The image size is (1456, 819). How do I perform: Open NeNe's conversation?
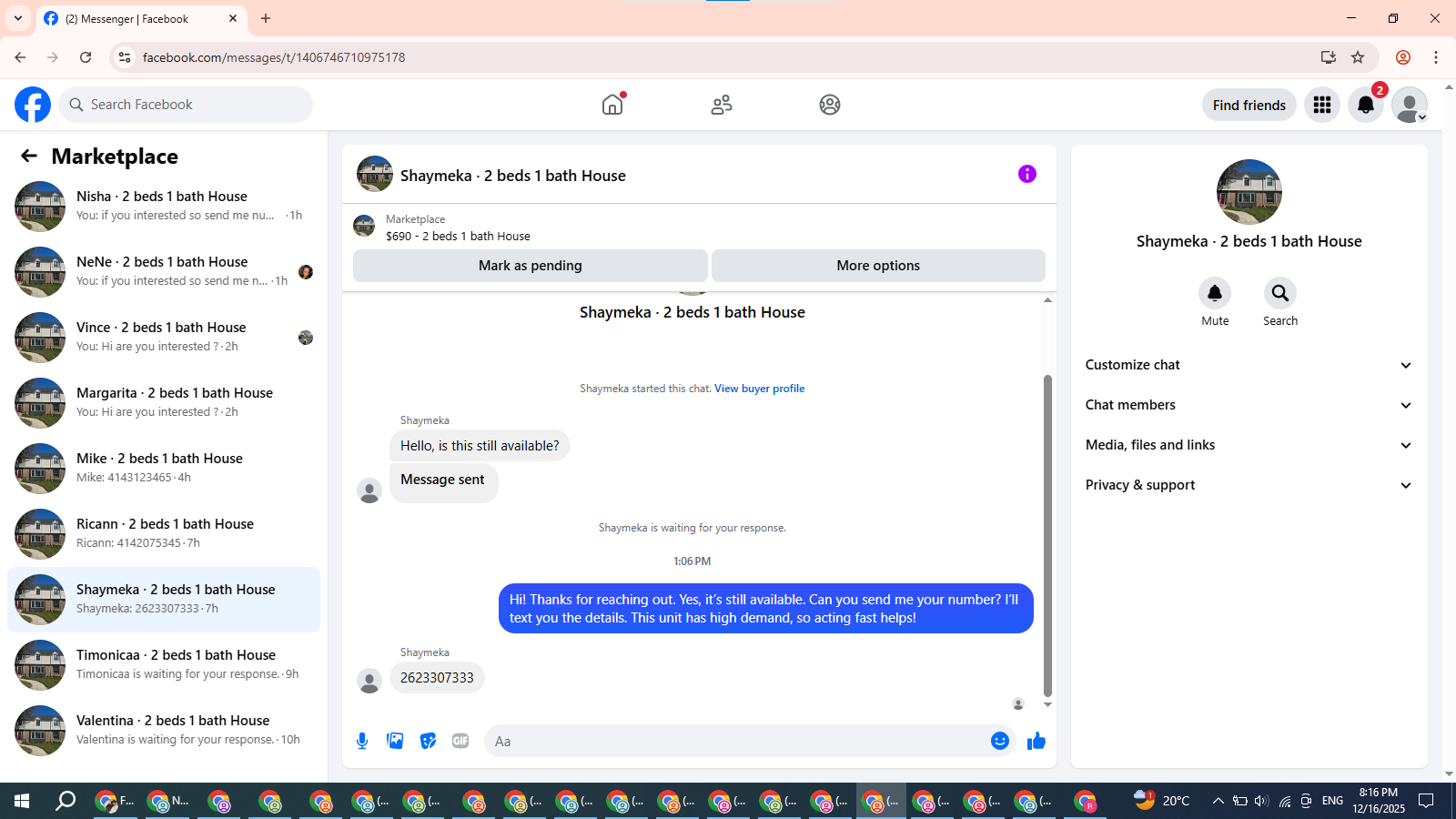tap(164, 272)
